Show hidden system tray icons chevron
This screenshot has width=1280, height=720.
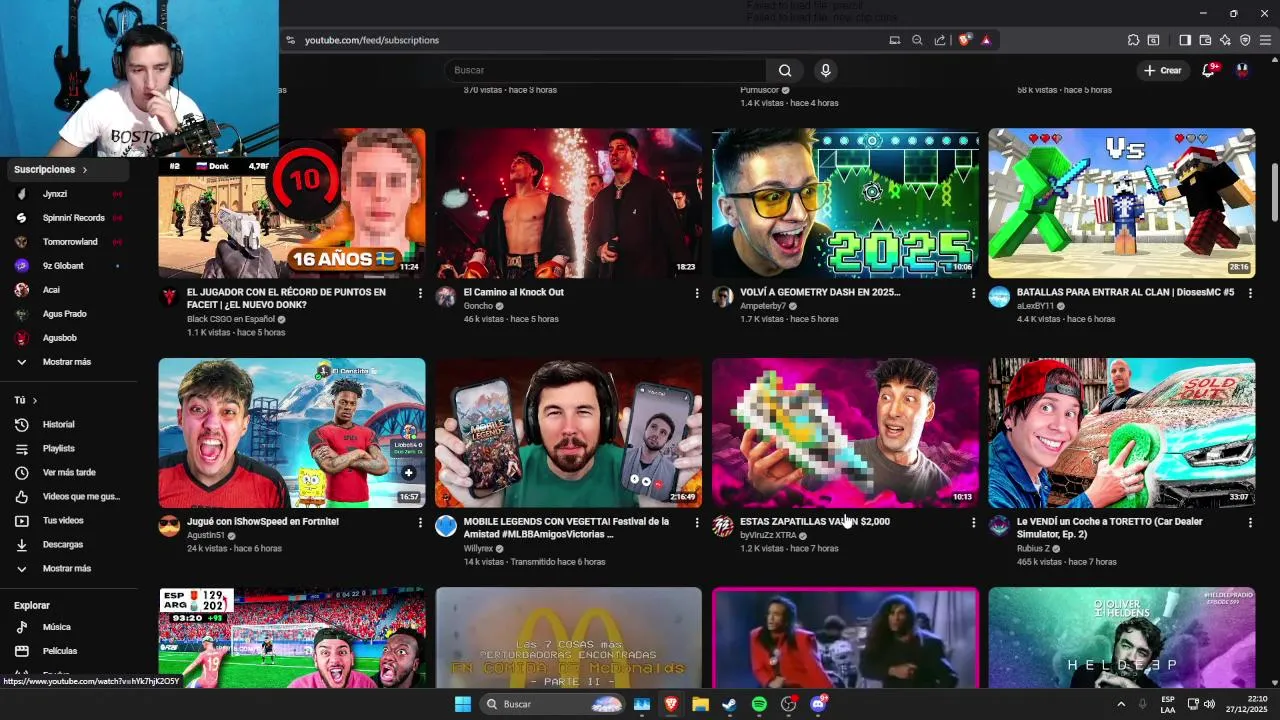pyautogui.click(x=1121, y=704)
